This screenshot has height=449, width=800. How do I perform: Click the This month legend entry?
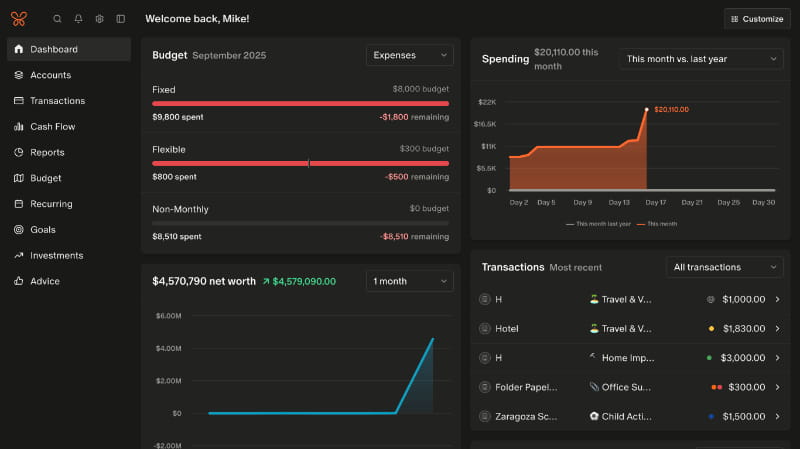pyautogui.click(x=657, y=224)
